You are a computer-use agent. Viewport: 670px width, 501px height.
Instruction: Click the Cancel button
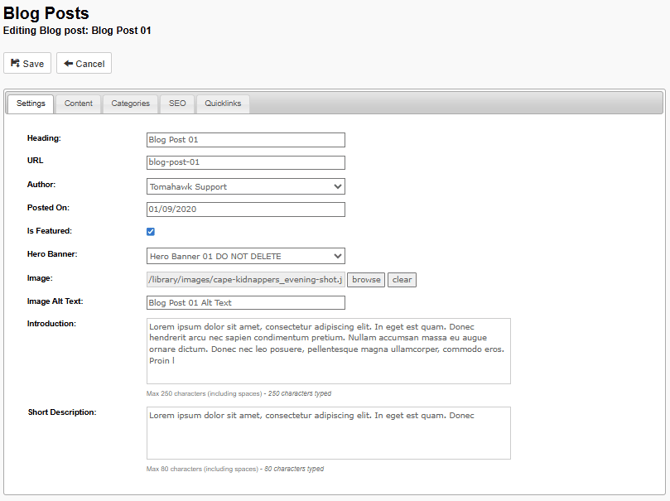(84, 63)
